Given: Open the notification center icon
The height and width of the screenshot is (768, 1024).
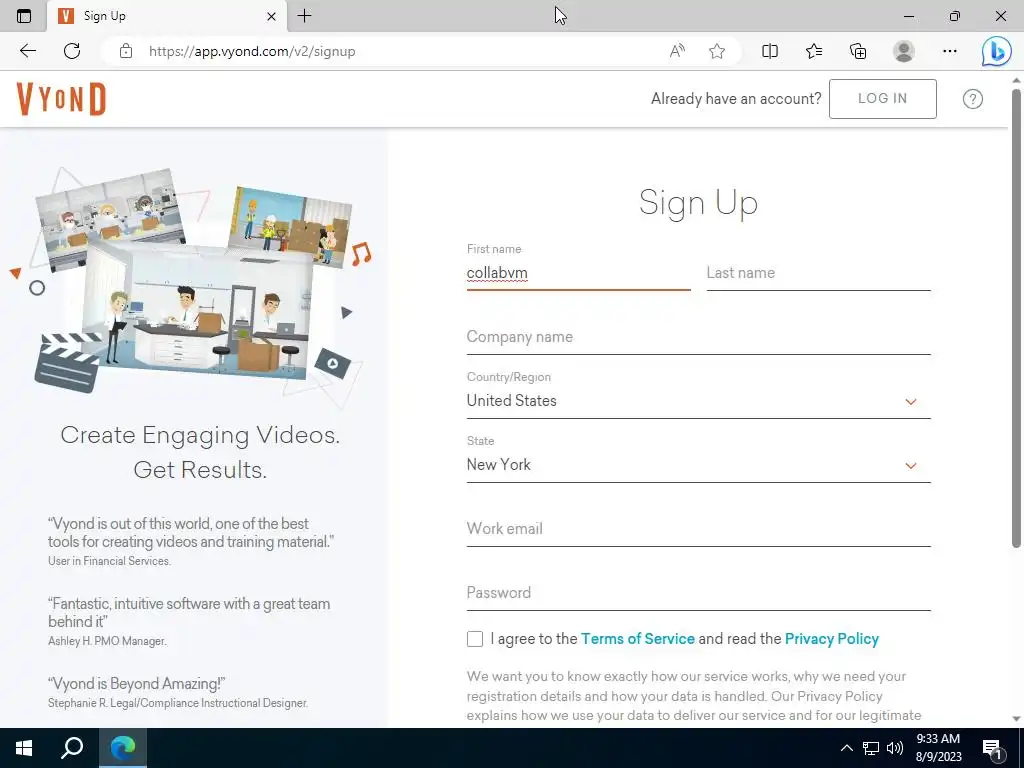Looking at the screenshot, I should click(x=992, y=748).
